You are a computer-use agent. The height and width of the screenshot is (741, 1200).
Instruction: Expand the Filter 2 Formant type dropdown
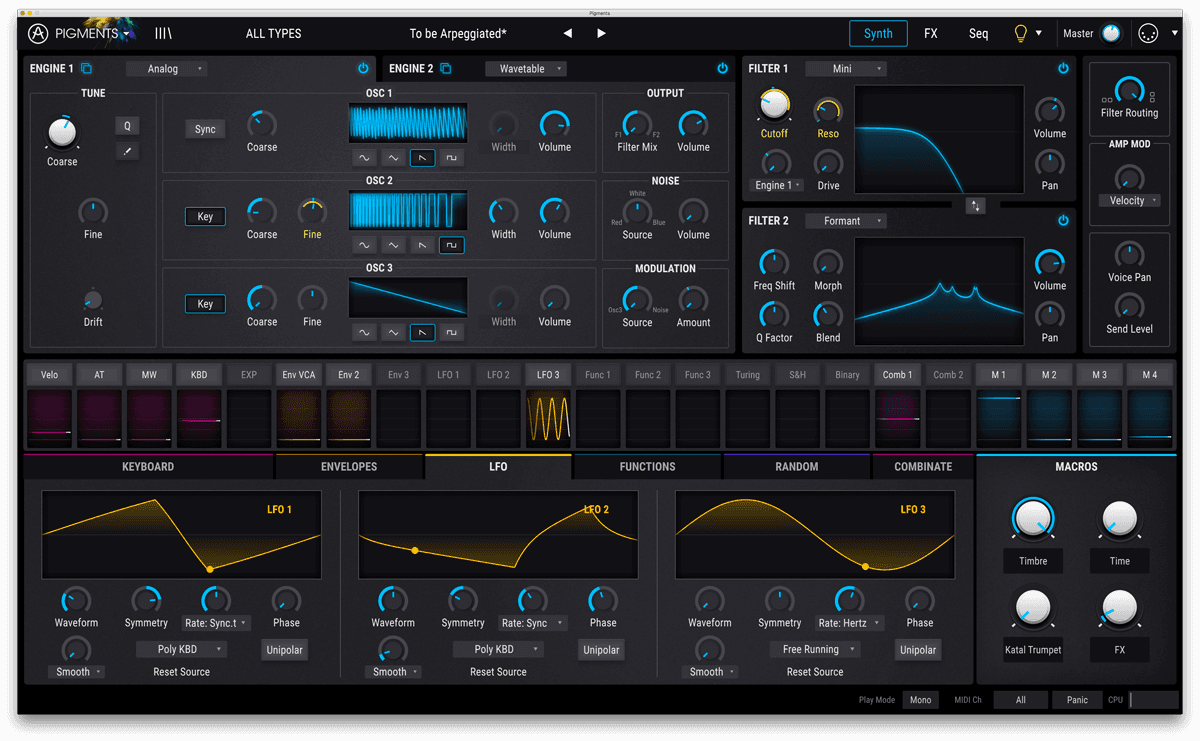846,221
